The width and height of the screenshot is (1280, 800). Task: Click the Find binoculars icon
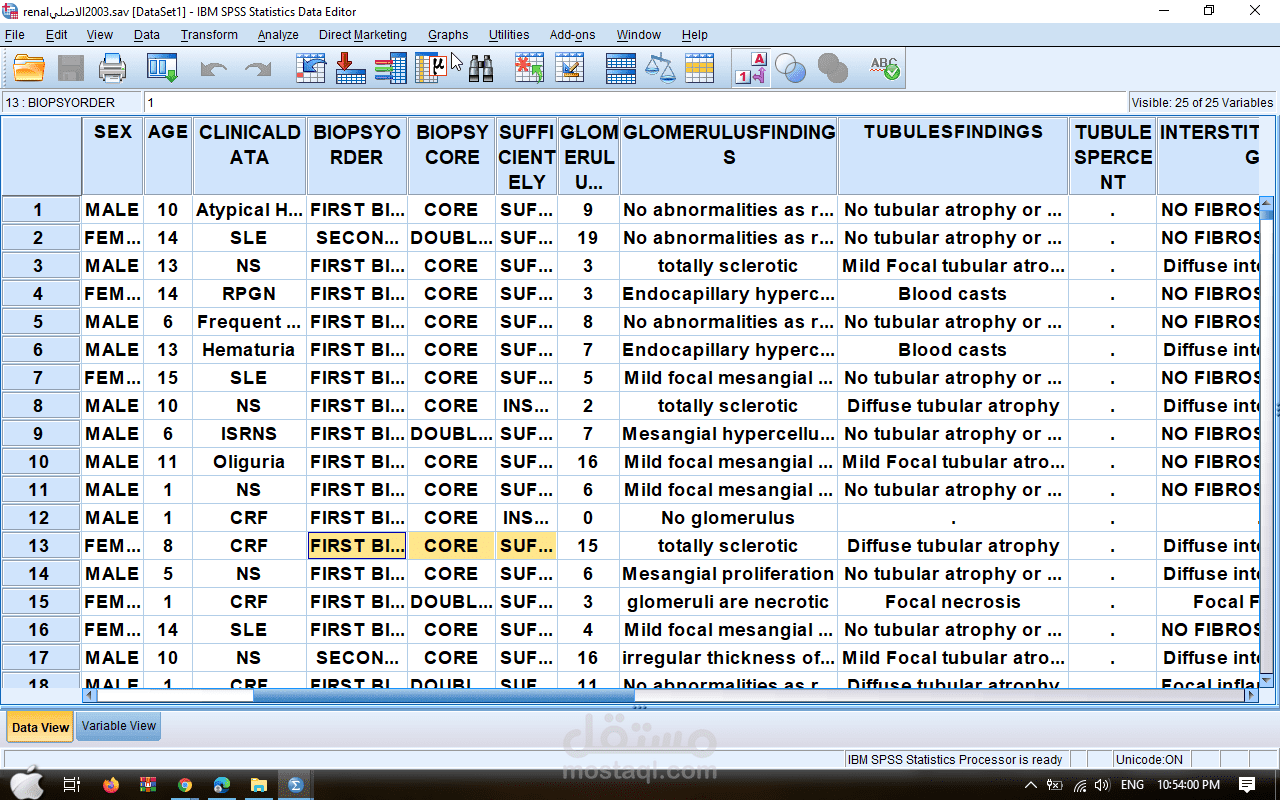click(482, 69)
